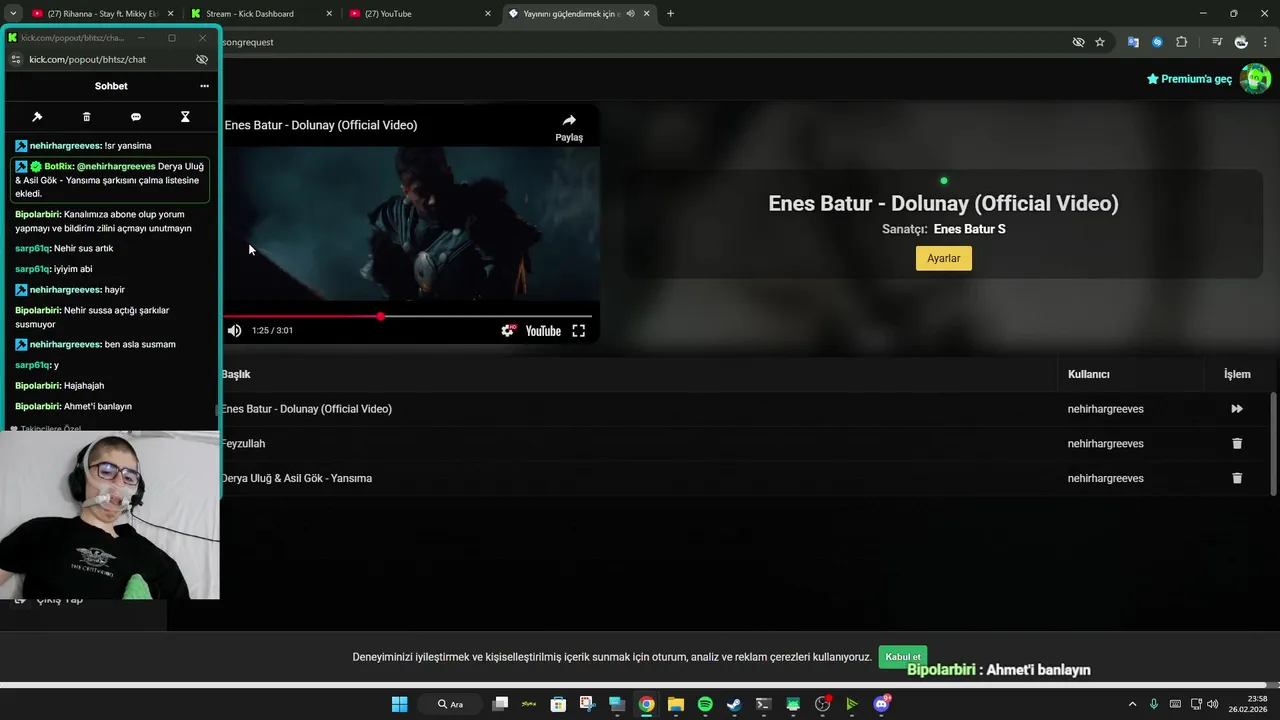Click the trash clear-chat icon in chat toolbar
1280x720 pixels.
click(x=87, y=117)
